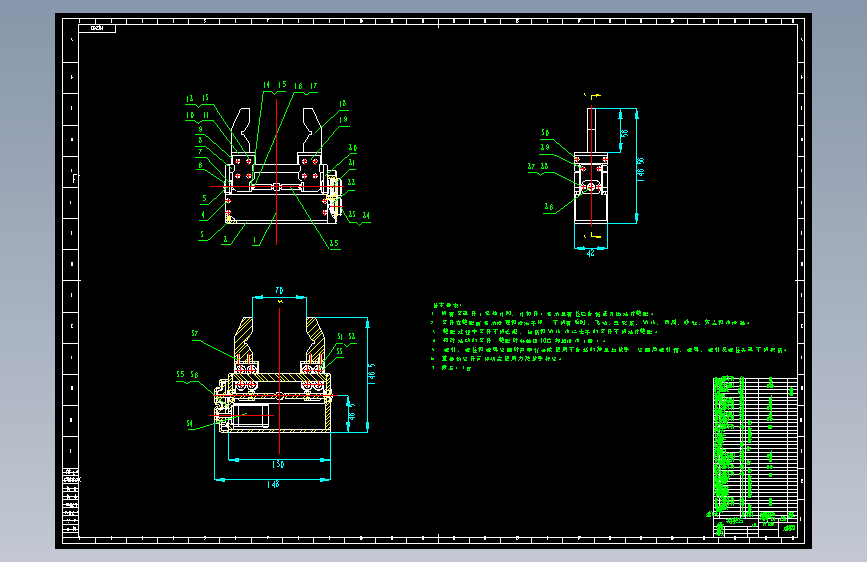The height and width of the screenshot is (562, 867).
Task: Select callout 54 in the section view
Action: point(190,424)
